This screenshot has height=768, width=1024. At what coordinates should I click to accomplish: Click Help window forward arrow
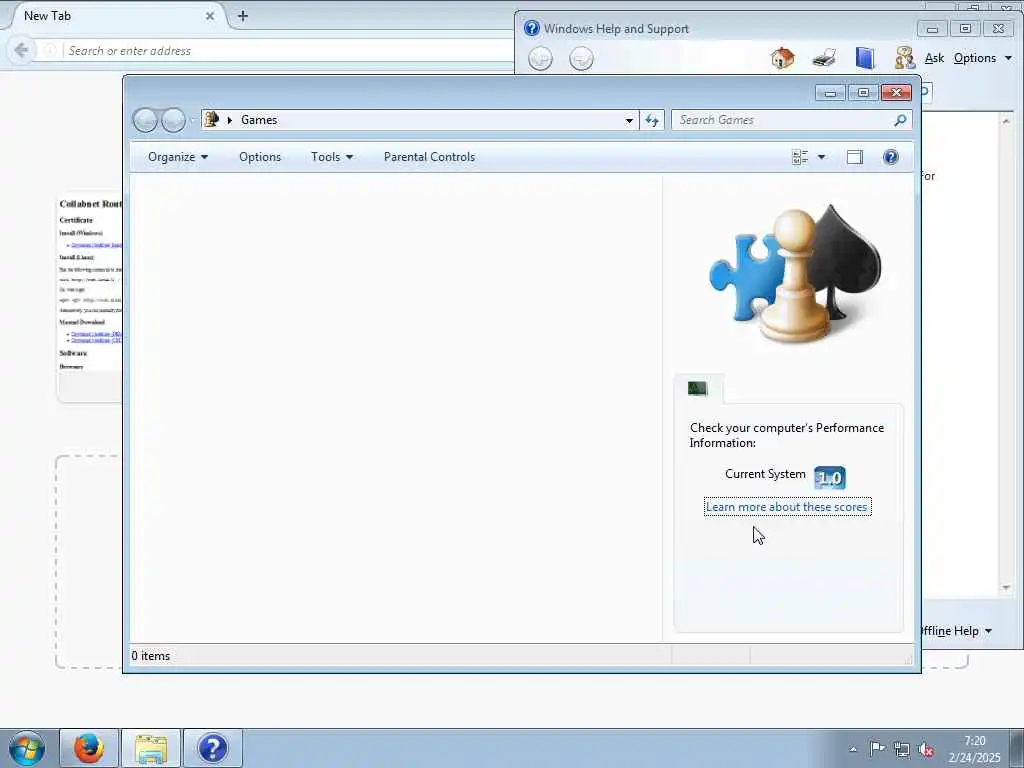coord(581,59)
